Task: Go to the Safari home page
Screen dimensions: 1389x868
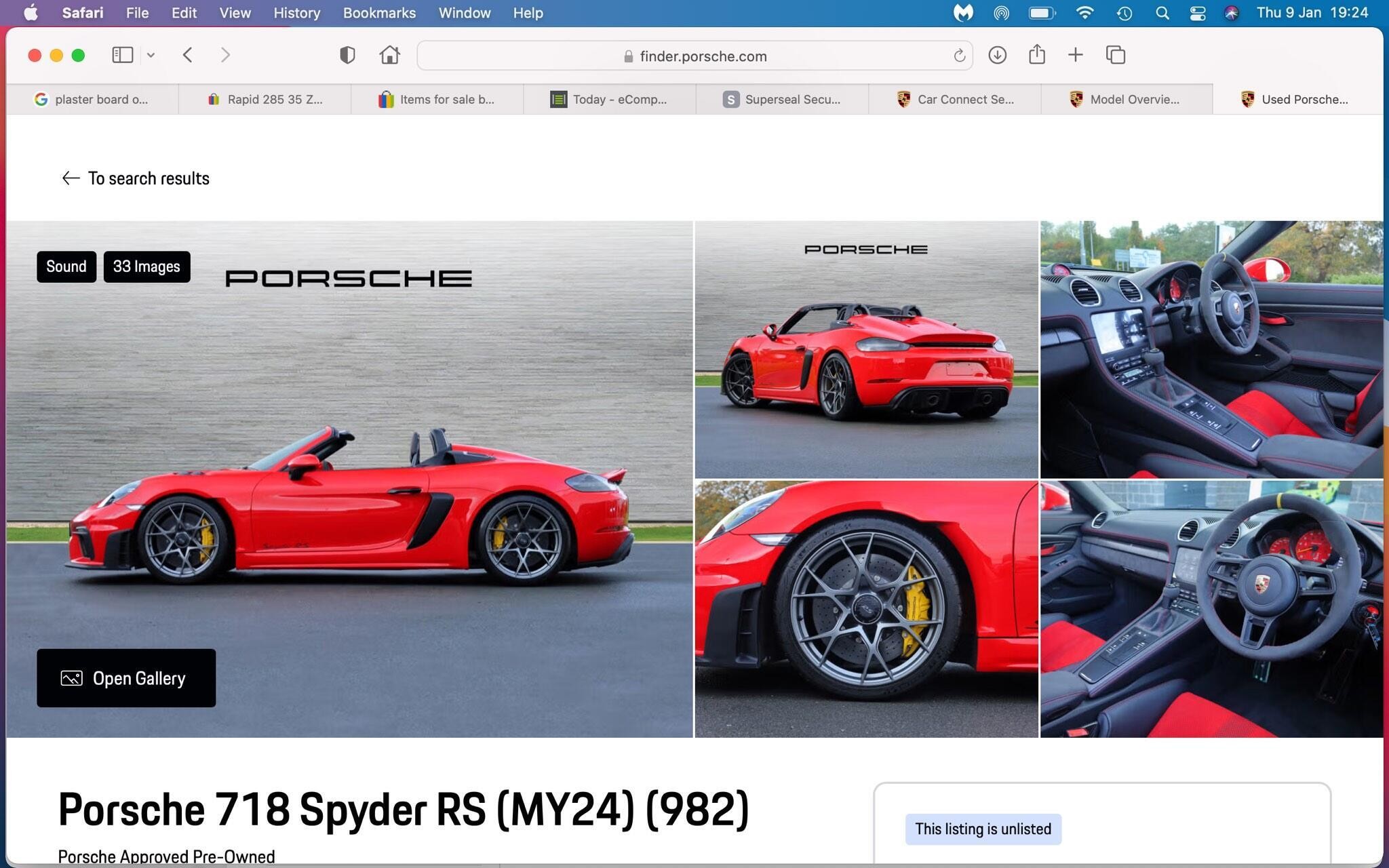Action: pyautogui.click(x=389, y=55)
